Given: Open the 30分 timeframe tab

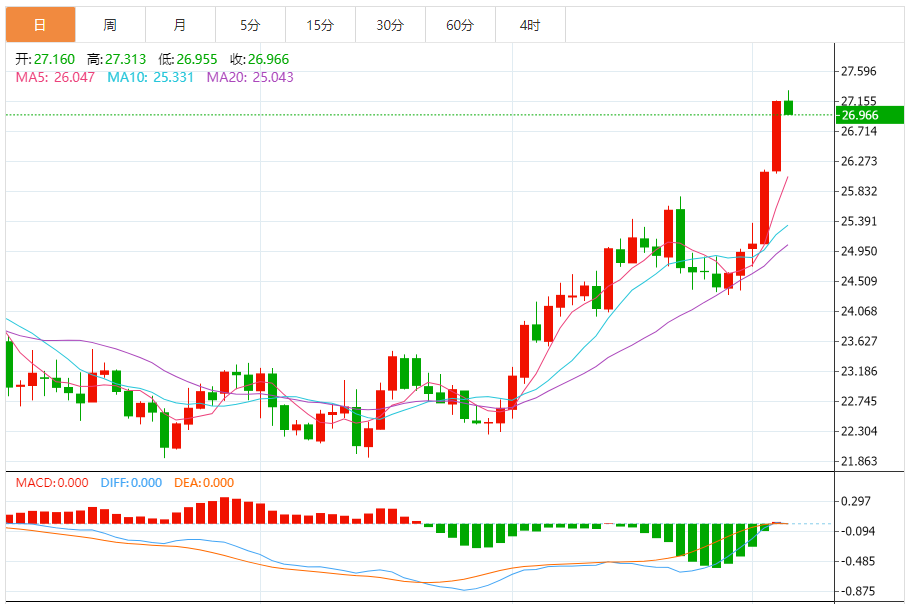Looking at the screenshot, I should click(390, 25).
